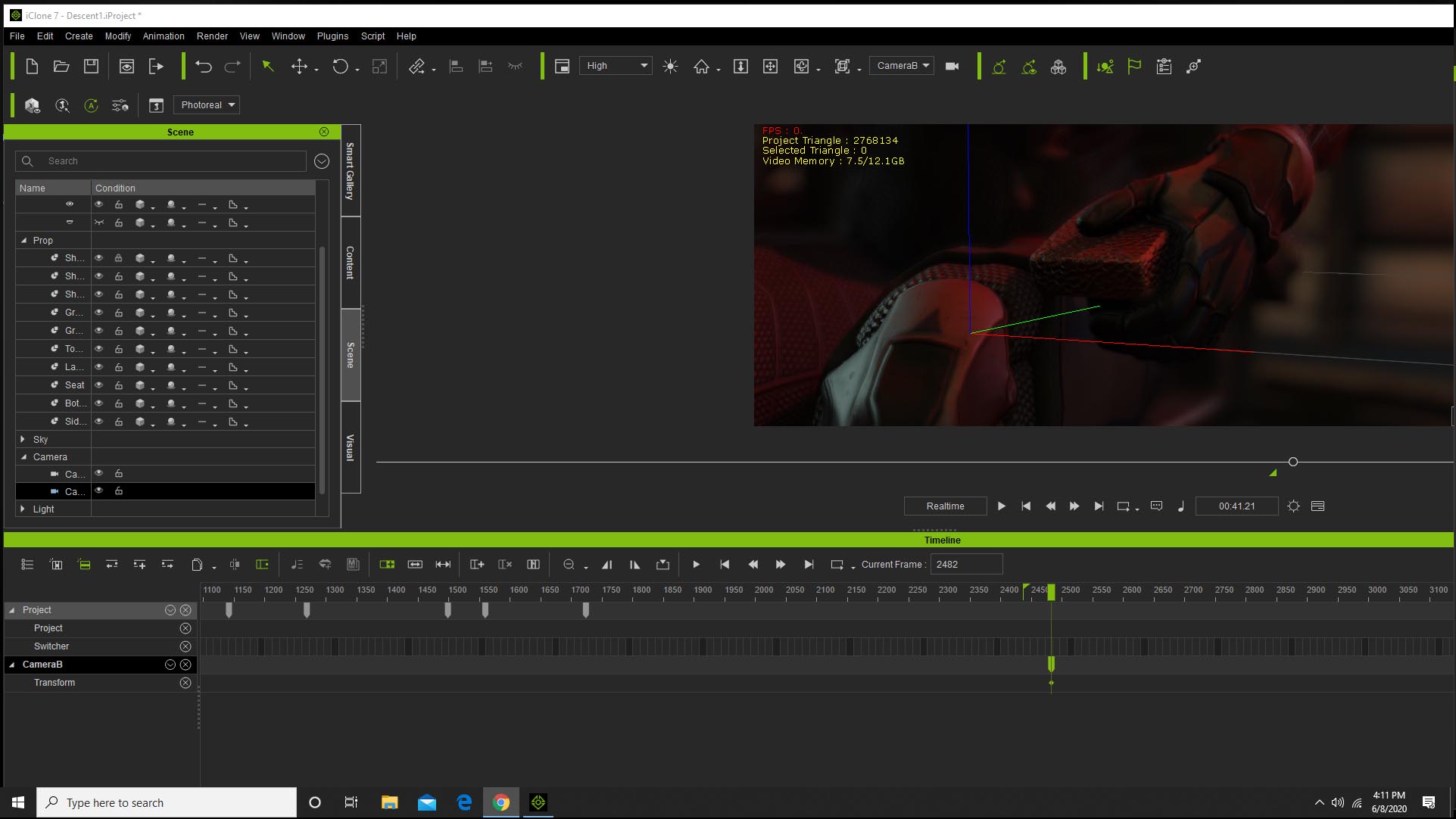Image resolution: width=1456 pixels, height=819 pixels.
Task: Toggle visibility of Bot... prop
Action: (x=98, y=403)
